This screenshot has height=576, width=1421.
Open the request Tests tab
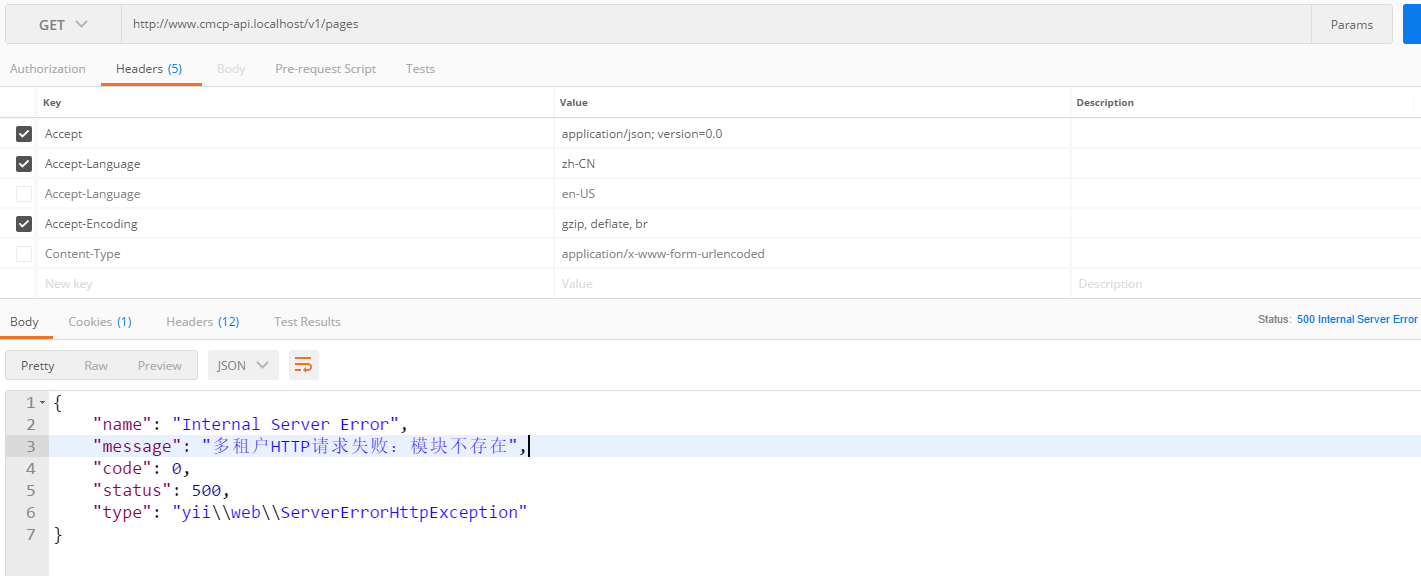420,69
